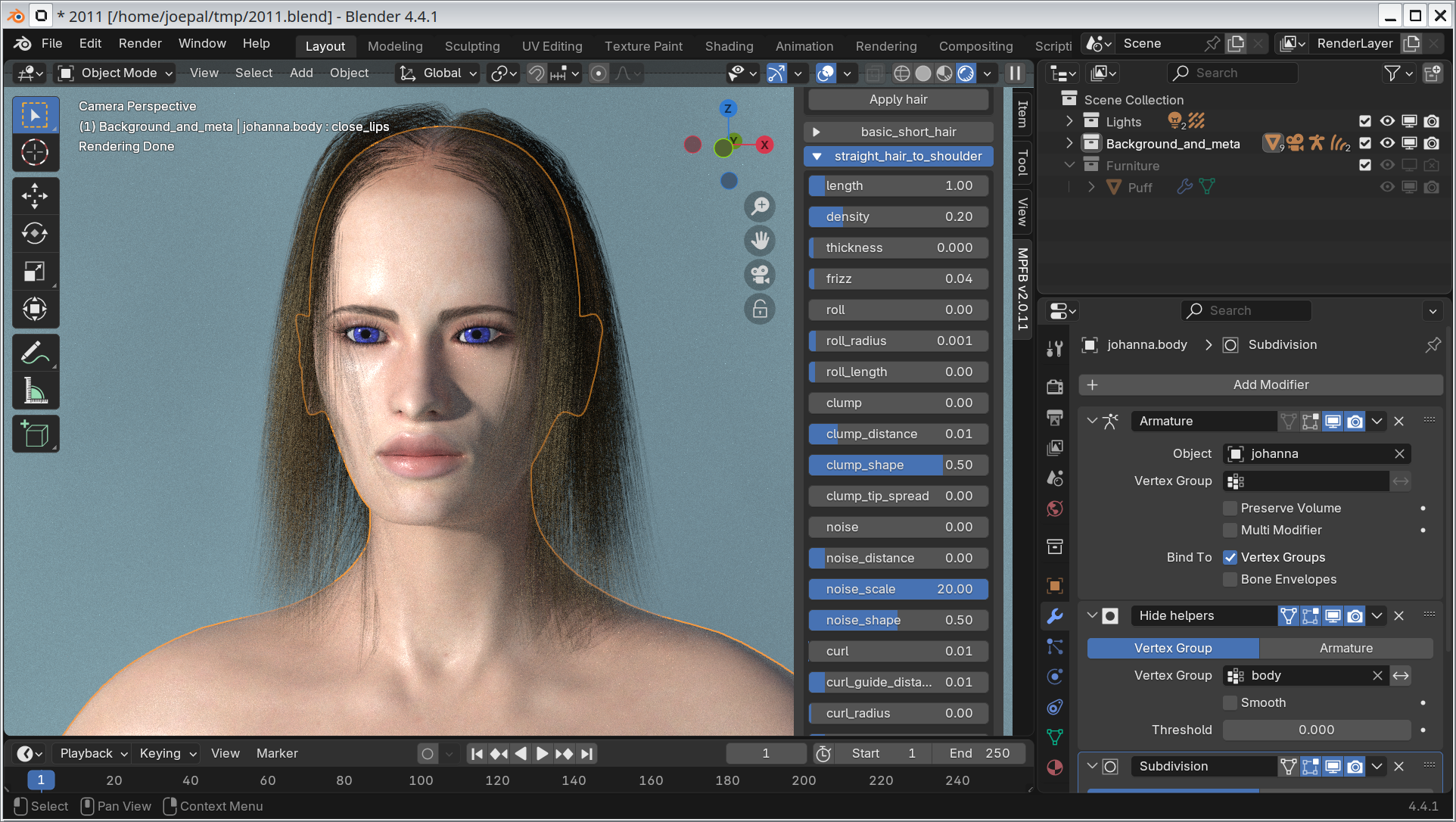
Task: Click the lock camera to view icon
Action: (x=760, y=309)
